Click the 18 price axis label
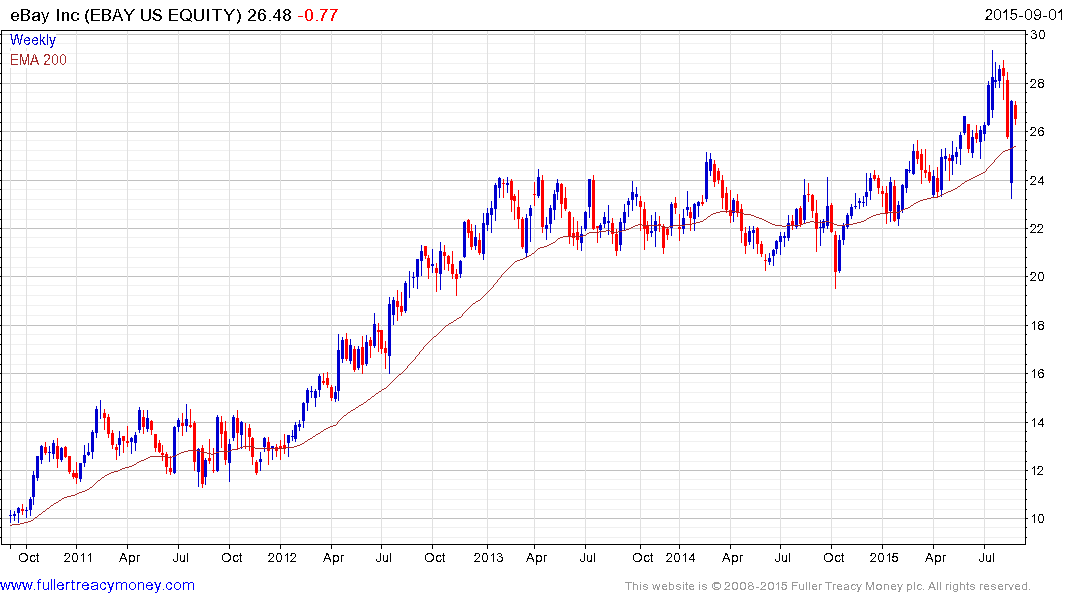Screen dimensions: 1075x600 pyautogui.click(x=1038, y=325)
